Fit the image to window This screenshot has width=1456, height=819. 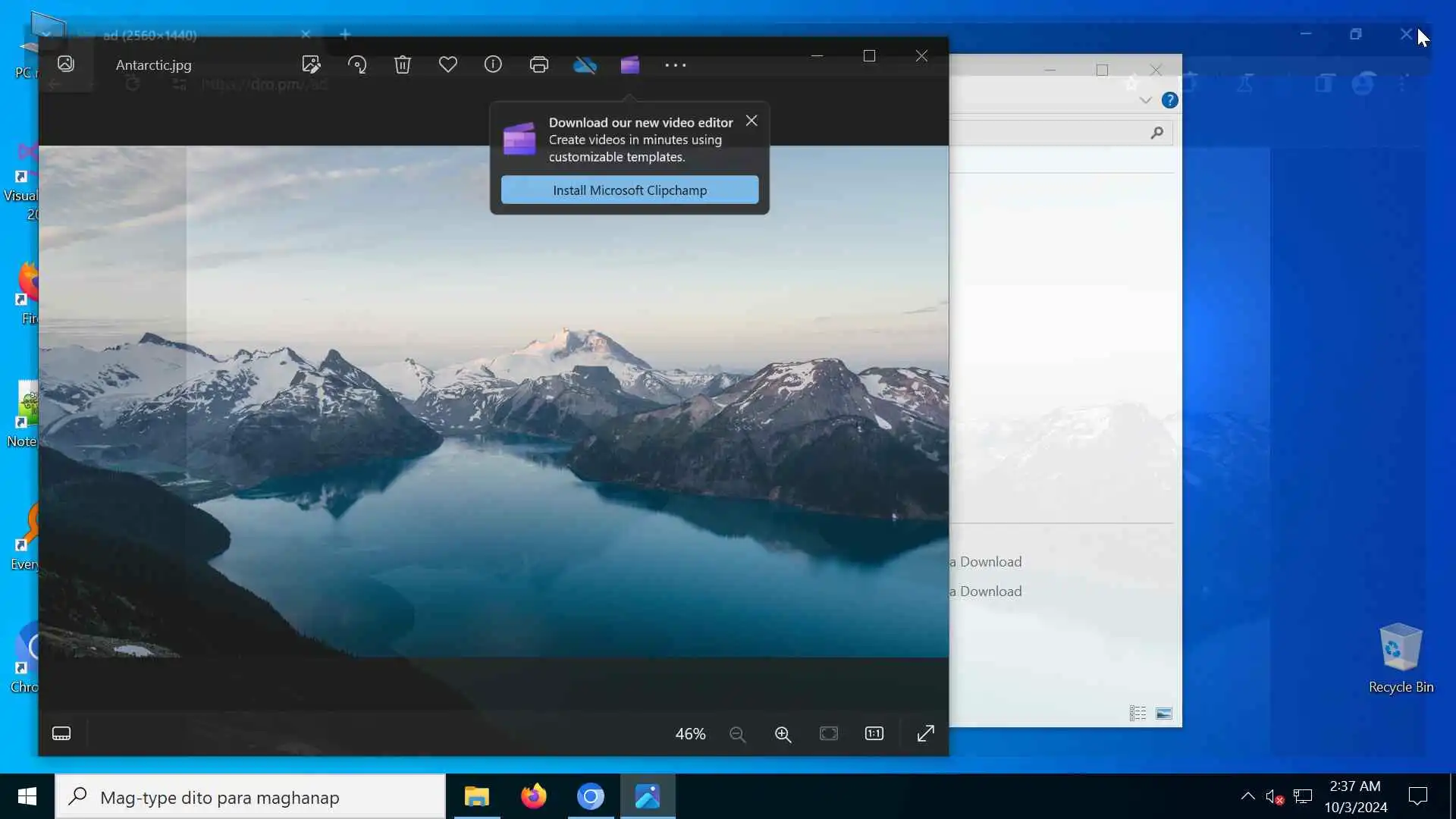pyautogui.click(x=829, y=733)
